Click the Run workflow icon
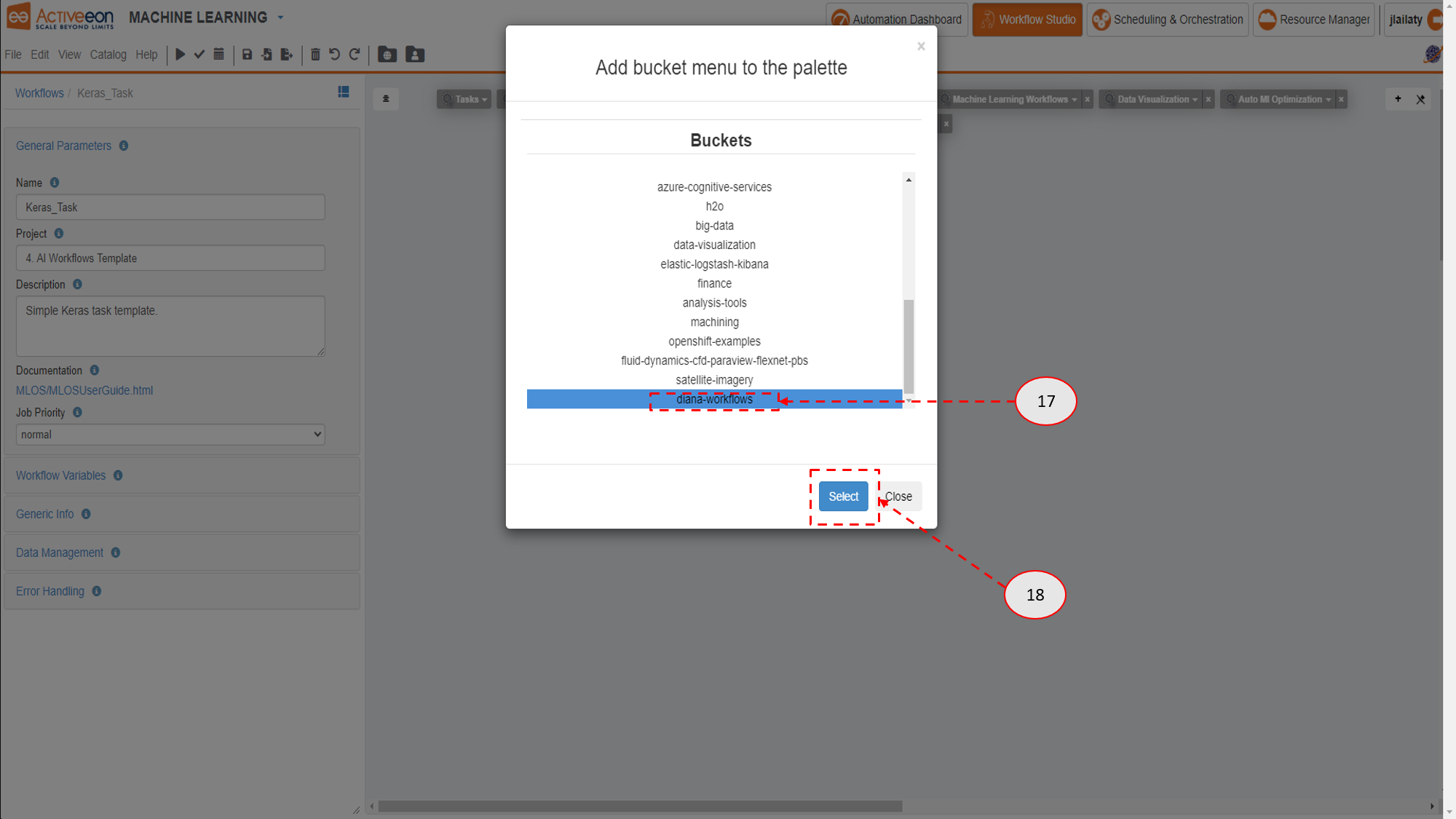This screenshot has height=819, width=1456. [181, 54]
